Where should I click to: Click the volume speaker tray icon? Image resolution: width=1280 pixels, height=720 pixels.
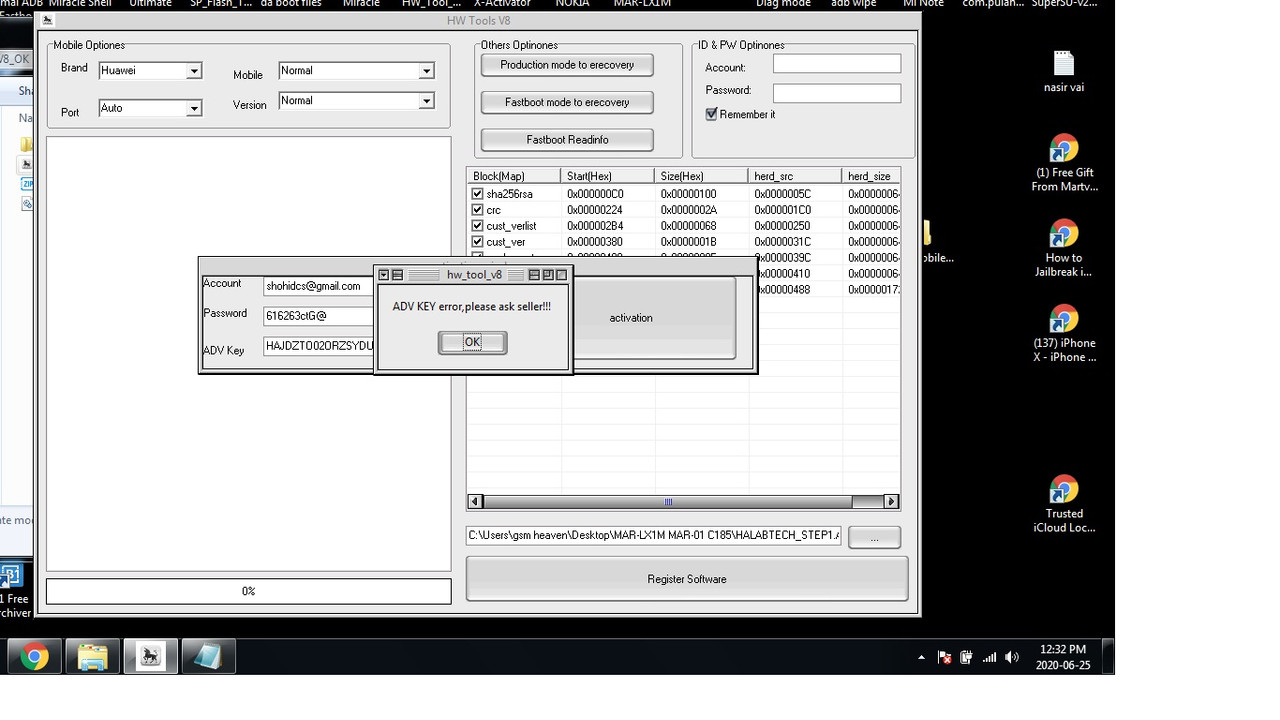1012,657
